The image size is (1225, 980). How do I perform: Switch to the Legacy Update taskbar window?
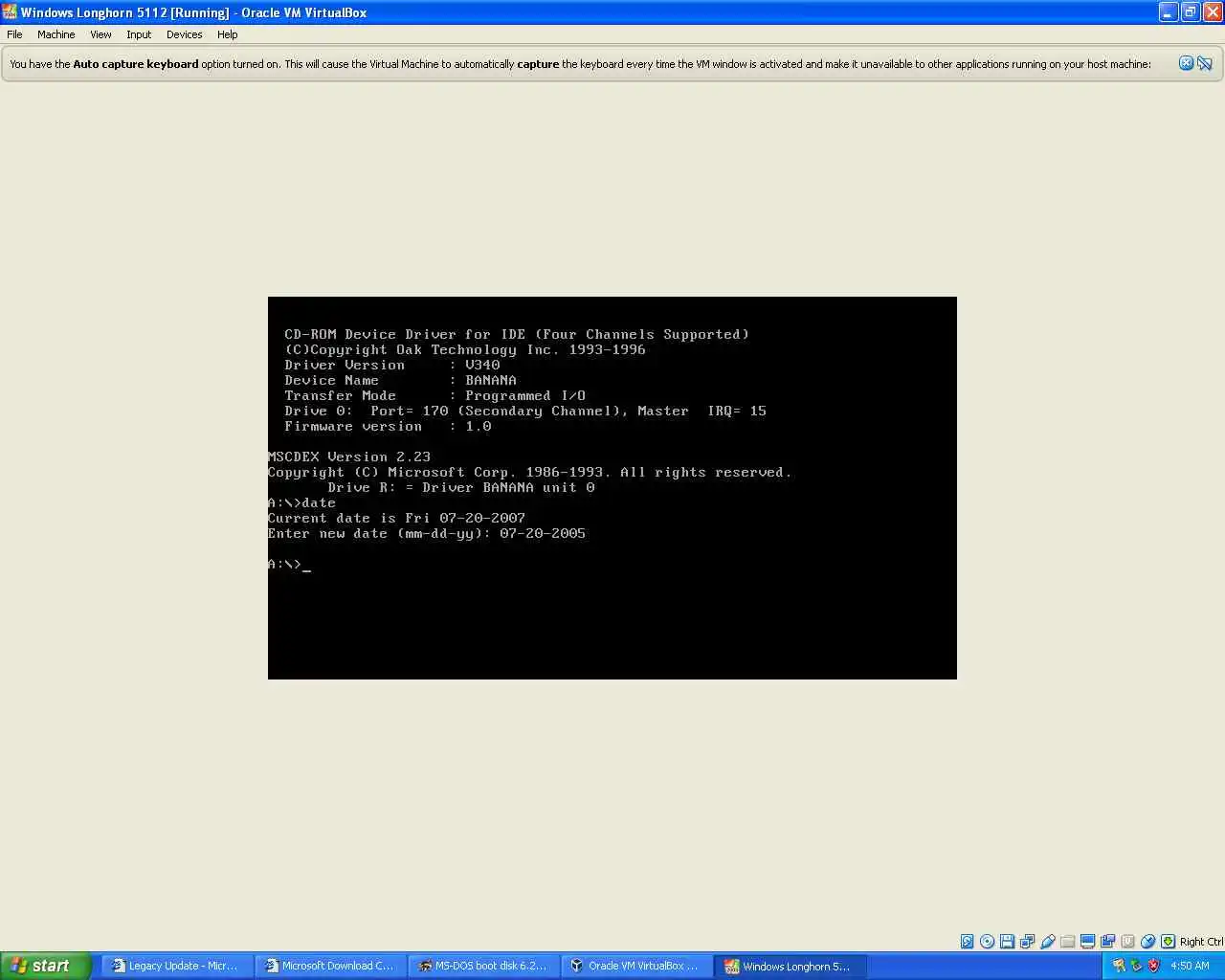tap(178, 966)
